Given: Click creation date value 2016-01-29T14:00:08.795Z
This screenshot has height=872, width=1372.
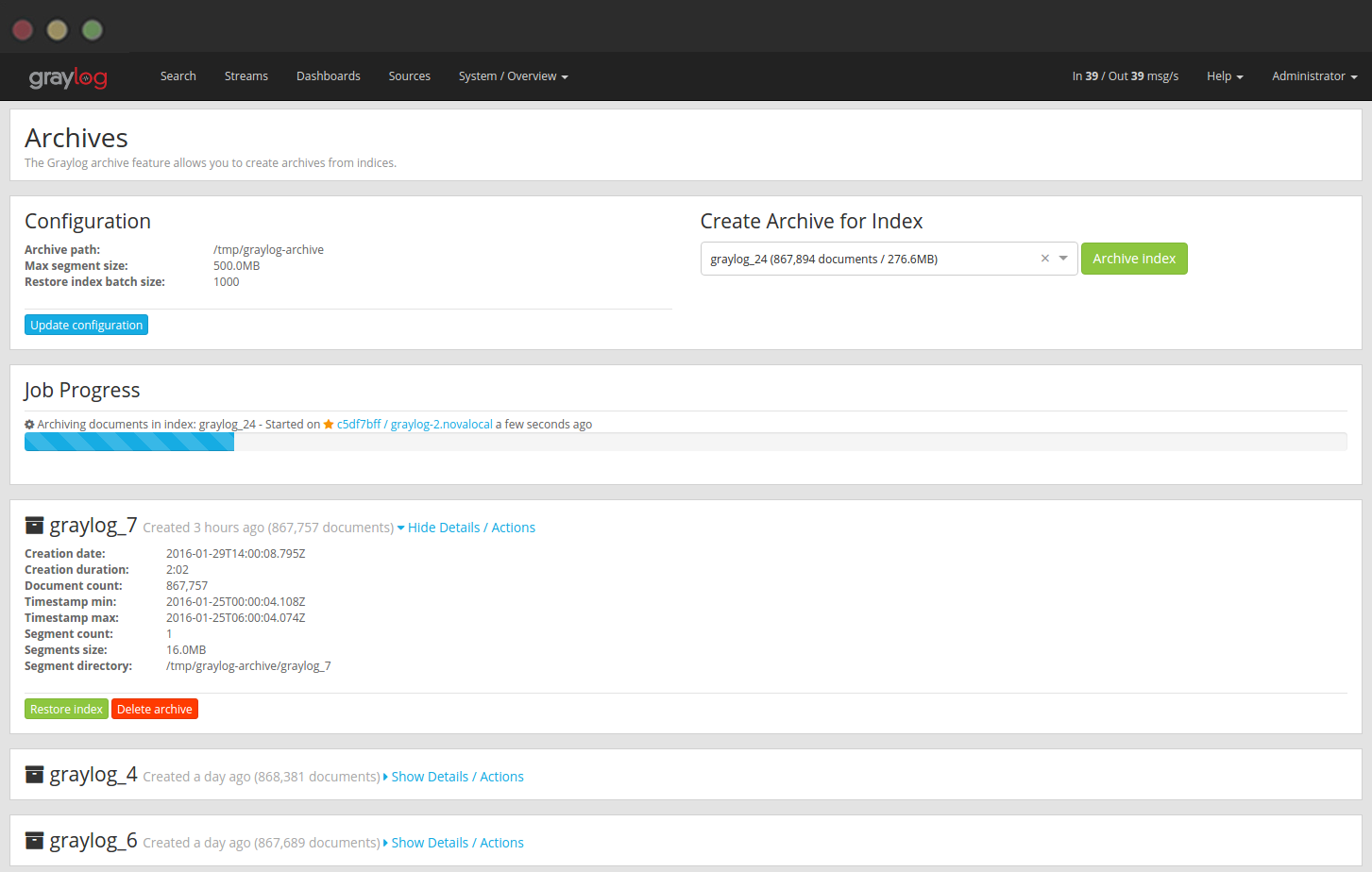Looking at the screenshot, I should pyautogui.click(x=236, y=554).
